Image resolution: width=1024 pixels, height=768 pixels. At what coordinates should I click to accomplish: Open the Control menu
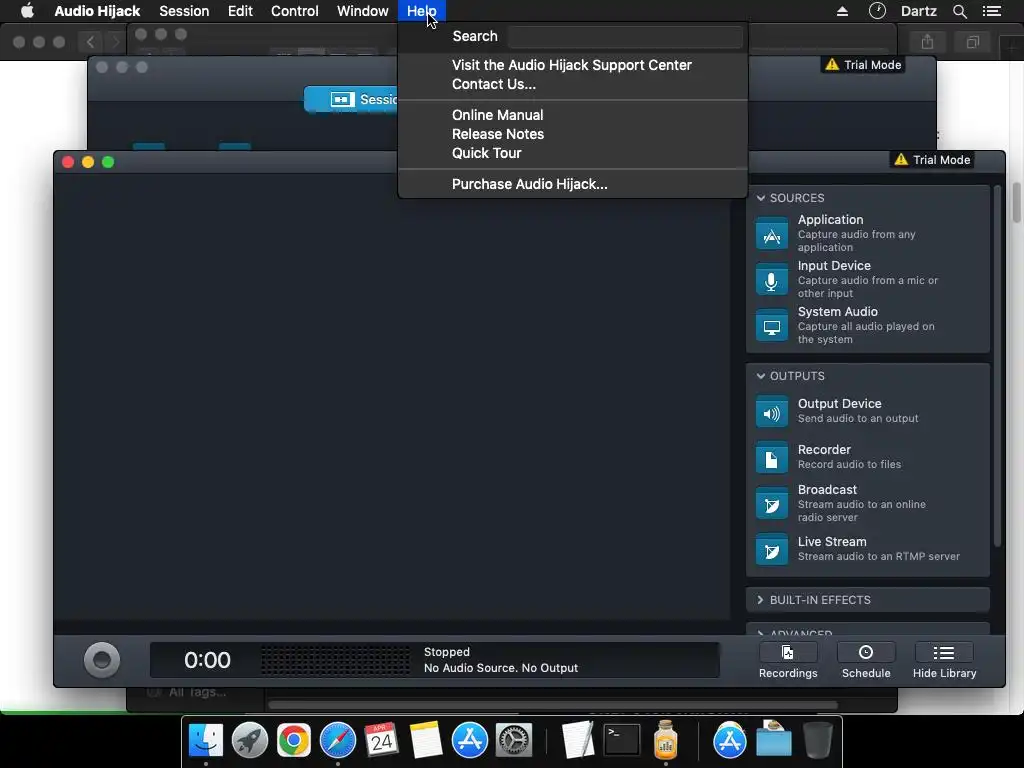[295, 11]
